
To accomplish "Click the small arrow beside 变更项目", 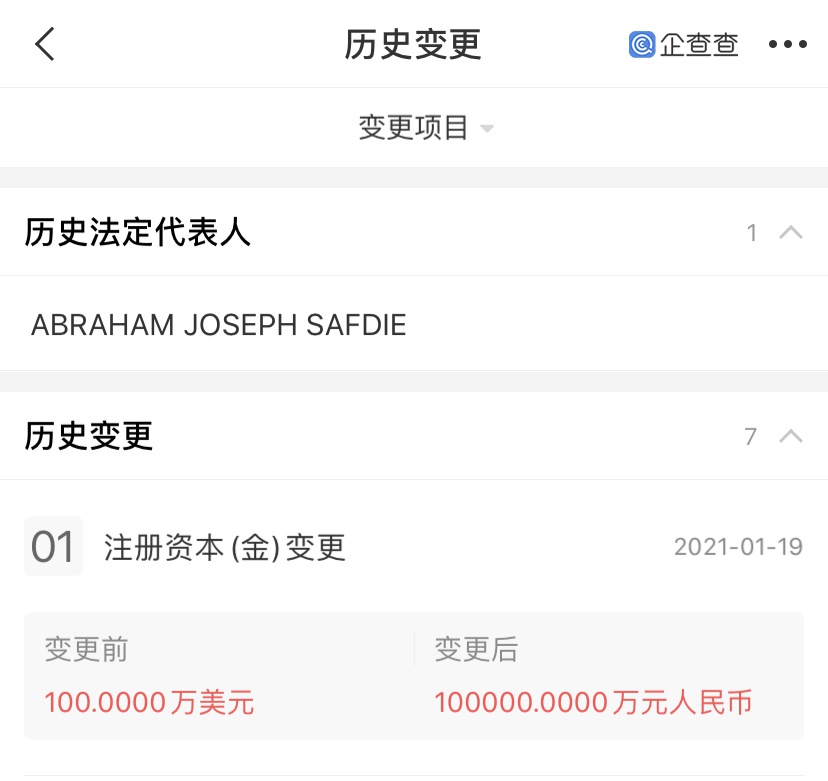I will (486, 128).
